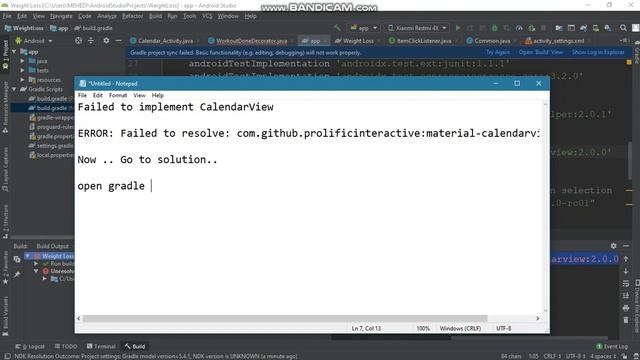Open Terminal tool window button
The image size is (640, 360).
[101, 346]
